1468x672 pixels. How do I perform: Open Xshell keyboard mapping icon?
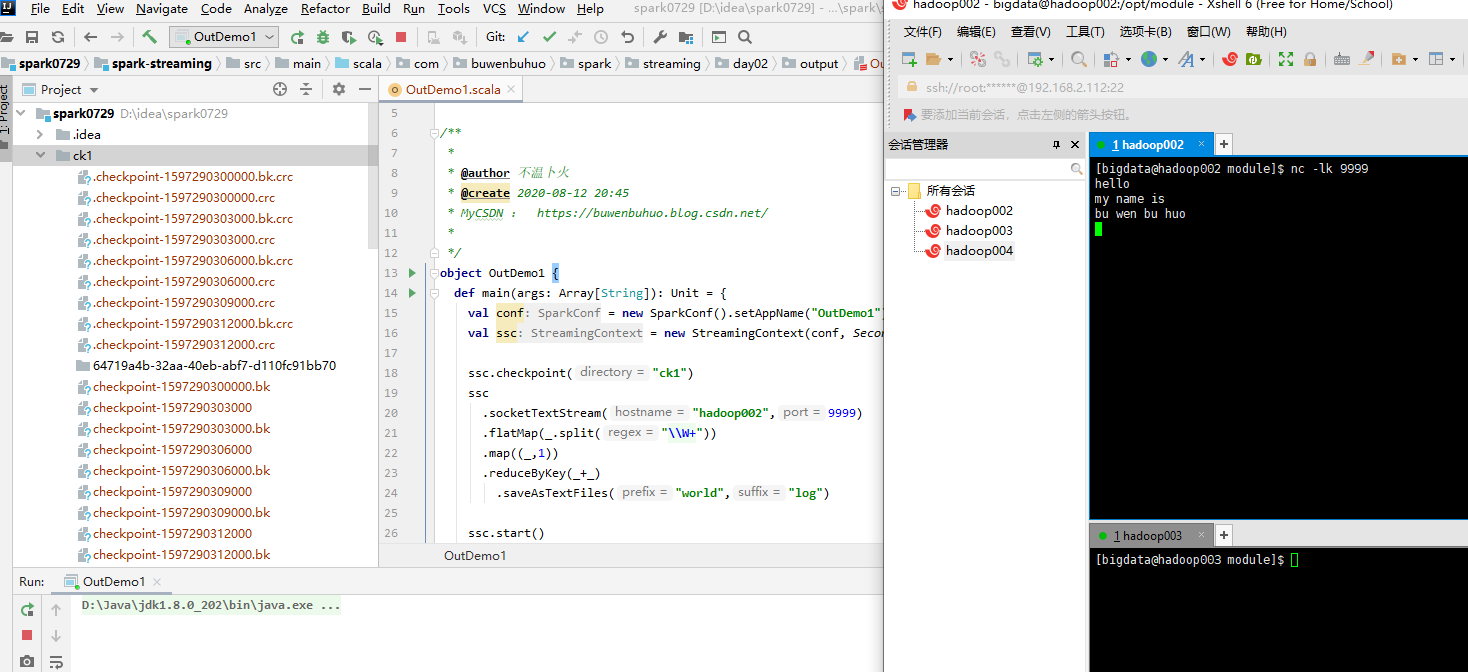coord(1342,59)
